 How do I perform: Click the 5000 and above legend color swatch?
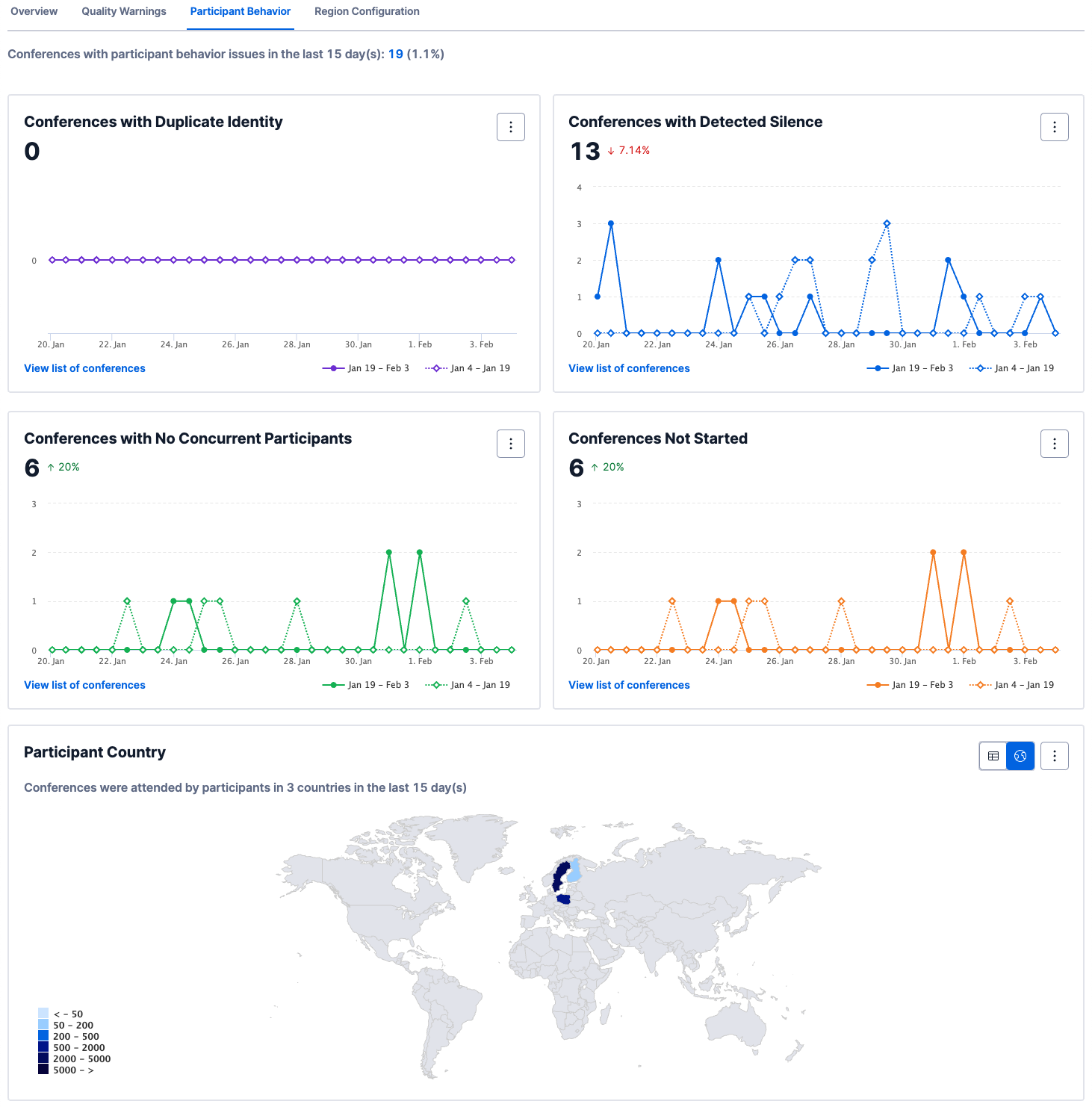click(43, 1070)
